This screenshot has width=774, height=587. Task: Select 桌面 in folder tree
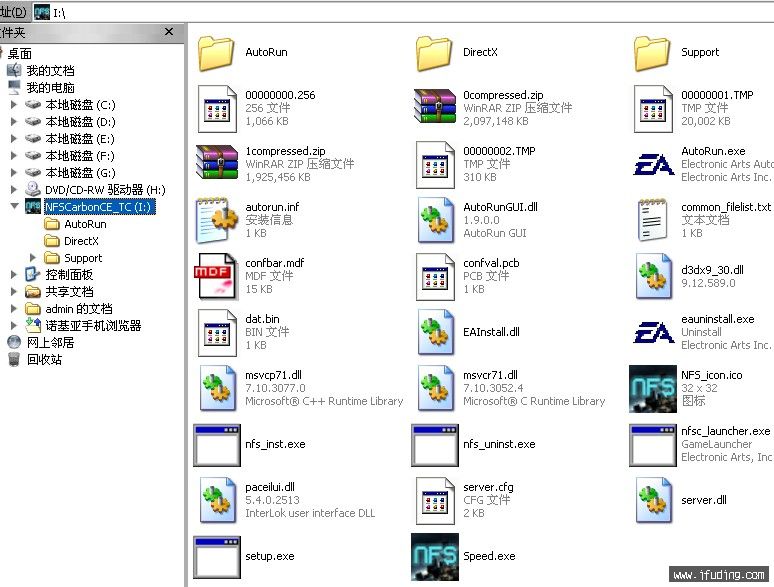(20, 53)
